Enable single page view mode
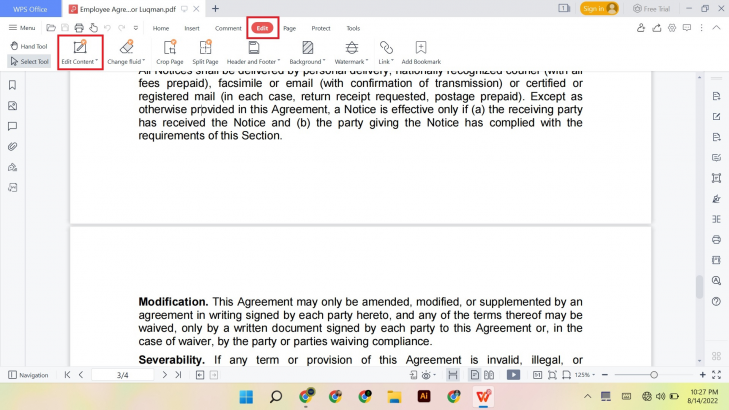The image size is (729, 410). 474,375
